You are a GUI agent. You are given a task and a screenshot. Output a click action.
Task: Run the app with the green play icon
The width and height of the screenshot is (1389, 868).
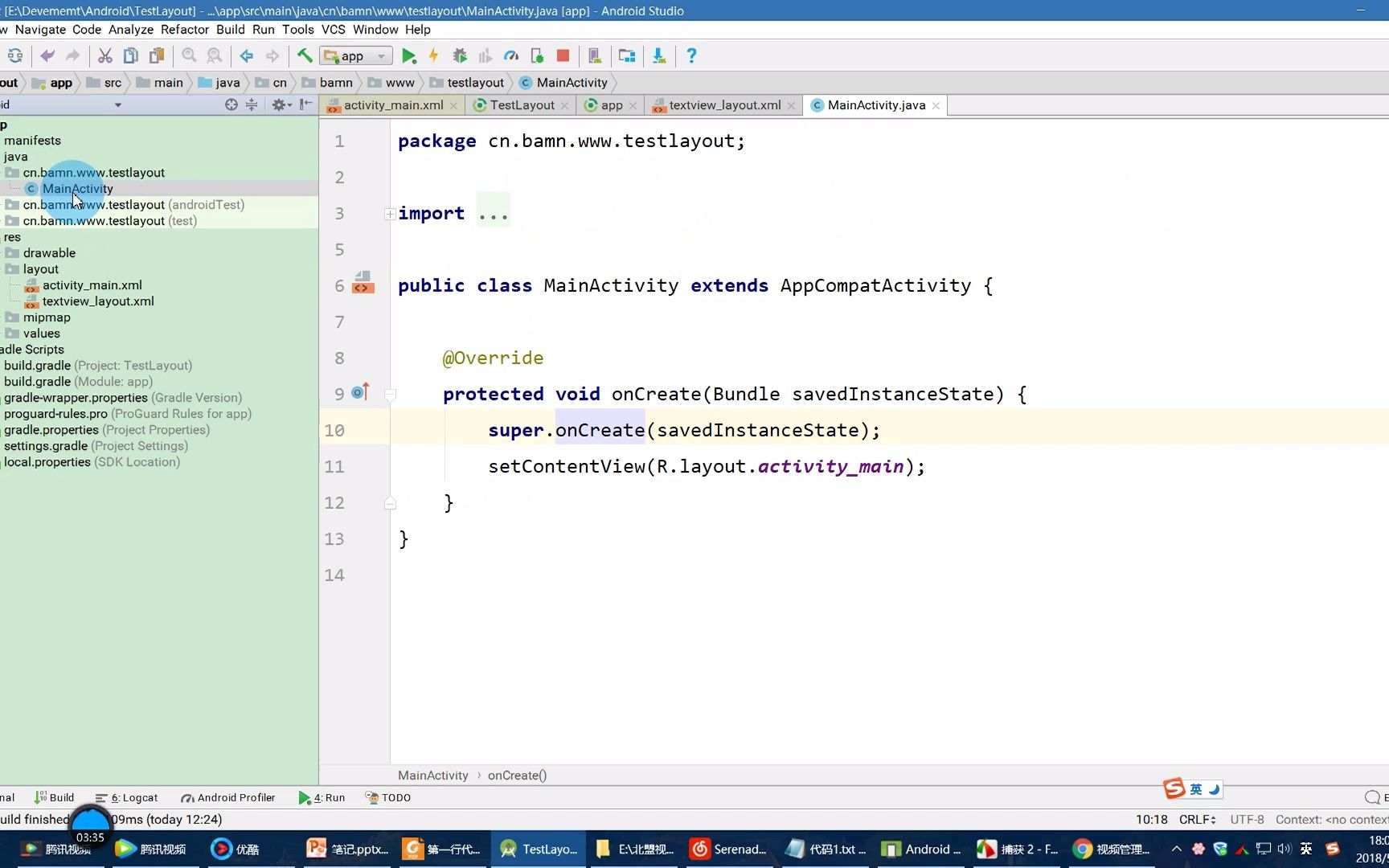[409, 56]
